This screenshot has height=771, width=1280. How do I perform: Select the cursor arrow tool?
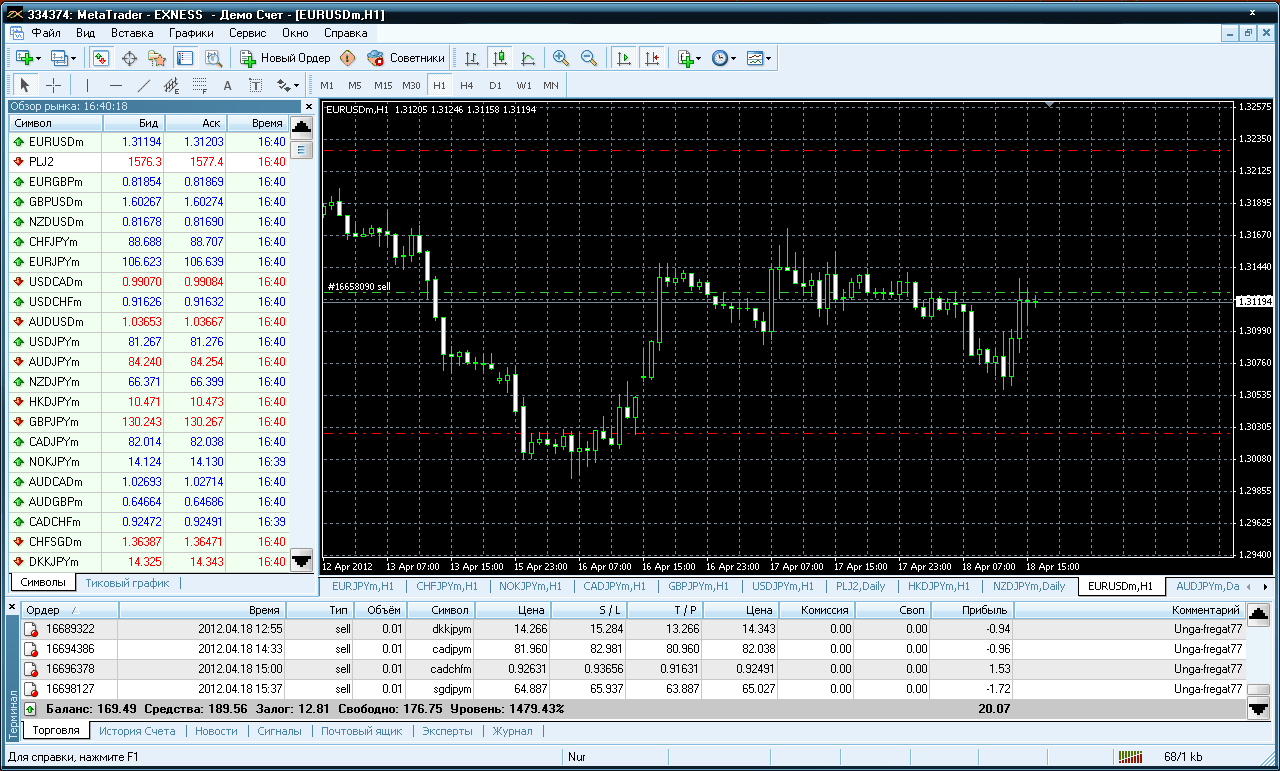pos(25,85)
